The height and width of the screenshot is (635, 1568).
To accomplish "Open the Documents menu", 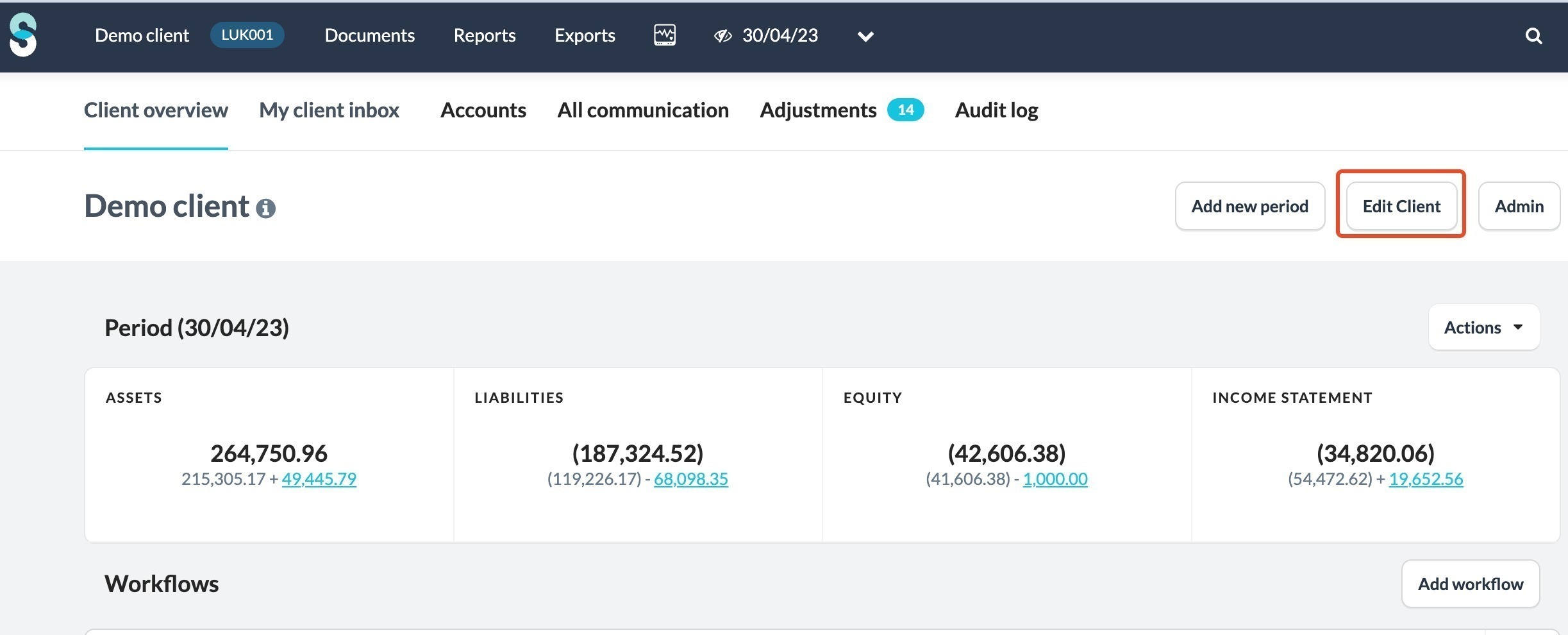I will pyautogui.click(x=369, y=35).
